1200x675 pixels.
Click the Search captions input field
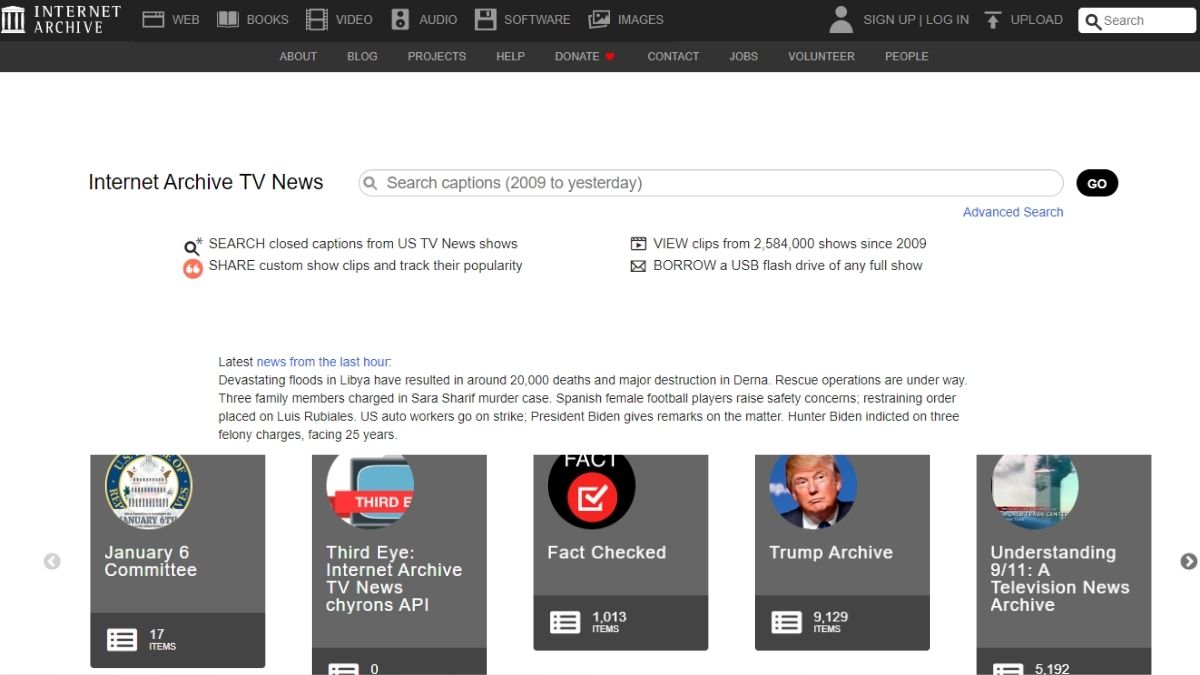pos(710,183)
